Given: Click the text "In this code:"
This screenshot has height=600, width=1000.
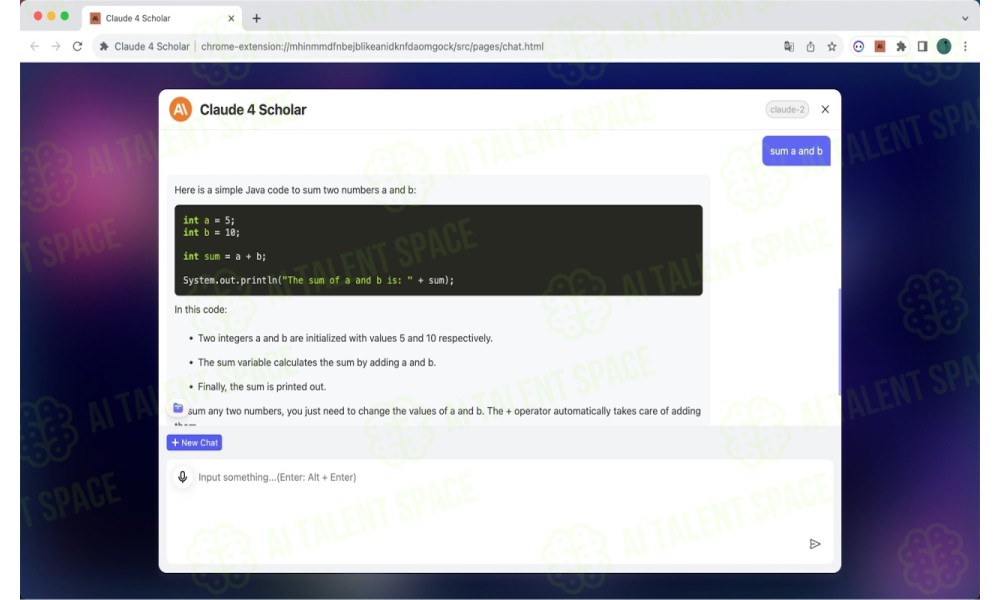Looking at the screenshot, I should (200, 310).
